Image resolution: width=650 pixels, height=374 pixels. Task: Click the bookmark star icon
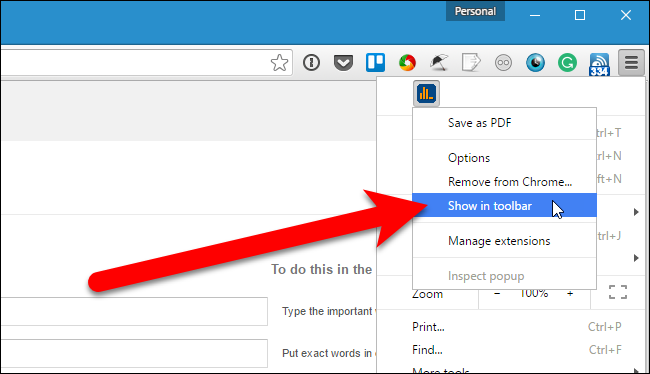click(279, 63)
